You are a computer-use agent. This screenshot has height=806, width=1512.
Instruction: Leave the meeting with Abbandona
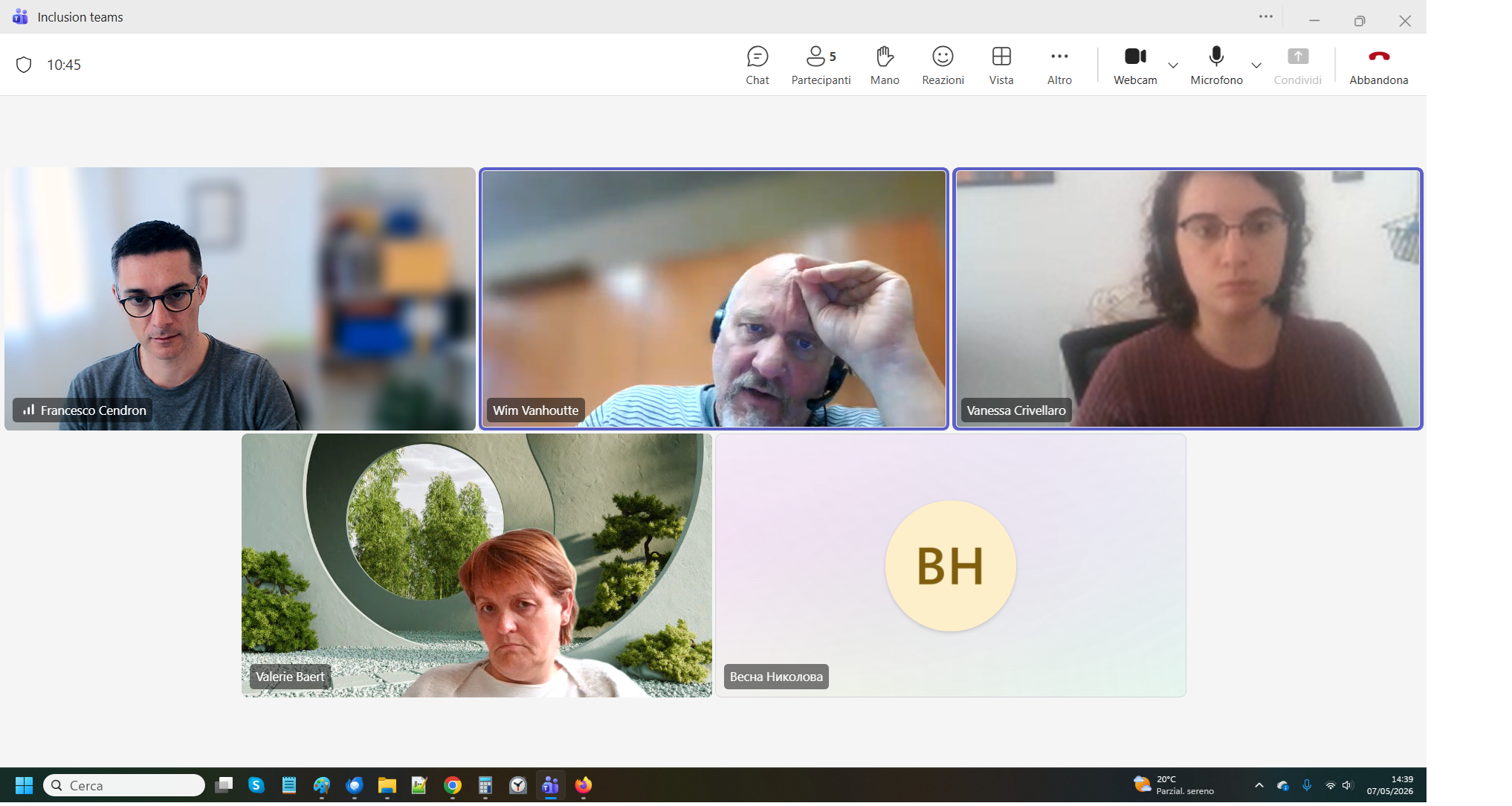1379,65
